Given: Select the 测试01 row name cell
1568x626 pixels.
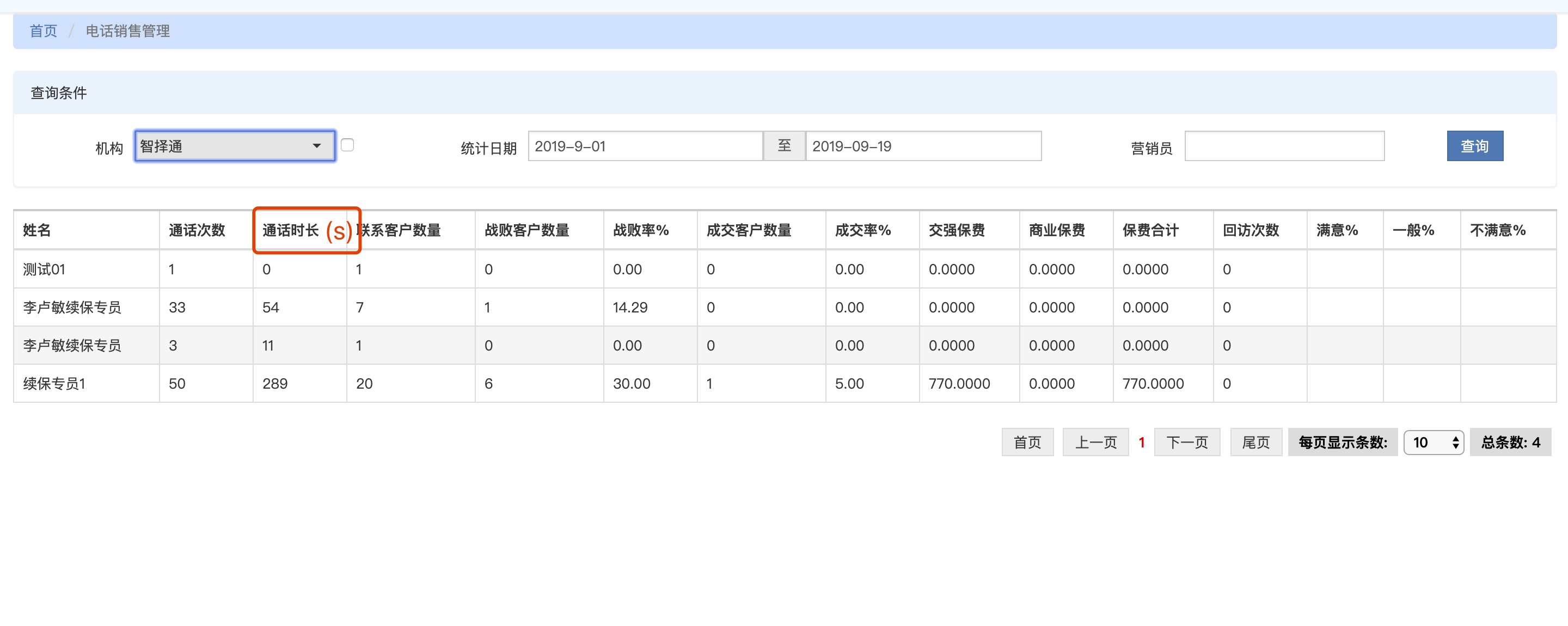Looking at the screenshot, I should [44, 269].
